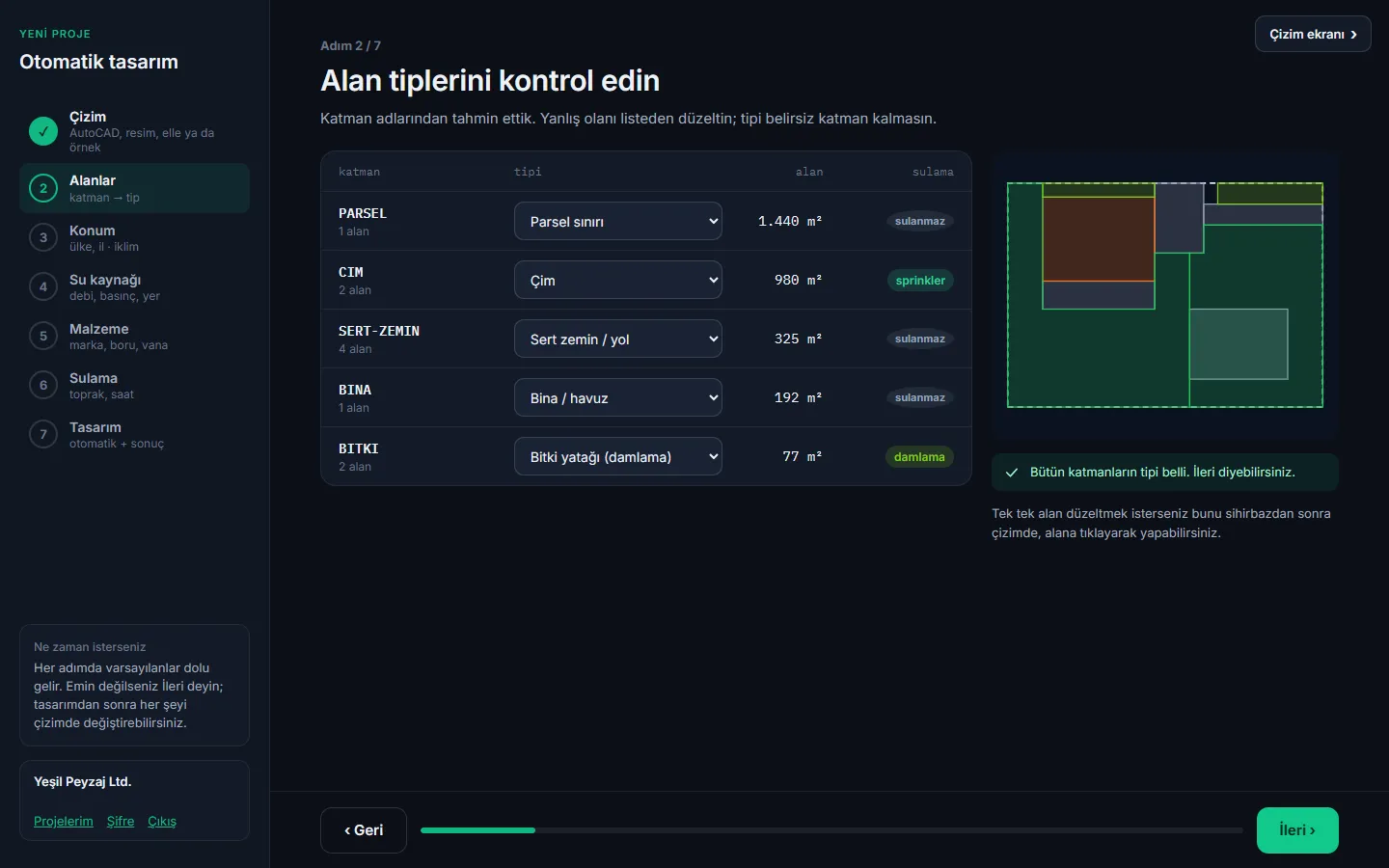
Task: Click the Geri button
Action: (x=364, y=830)
